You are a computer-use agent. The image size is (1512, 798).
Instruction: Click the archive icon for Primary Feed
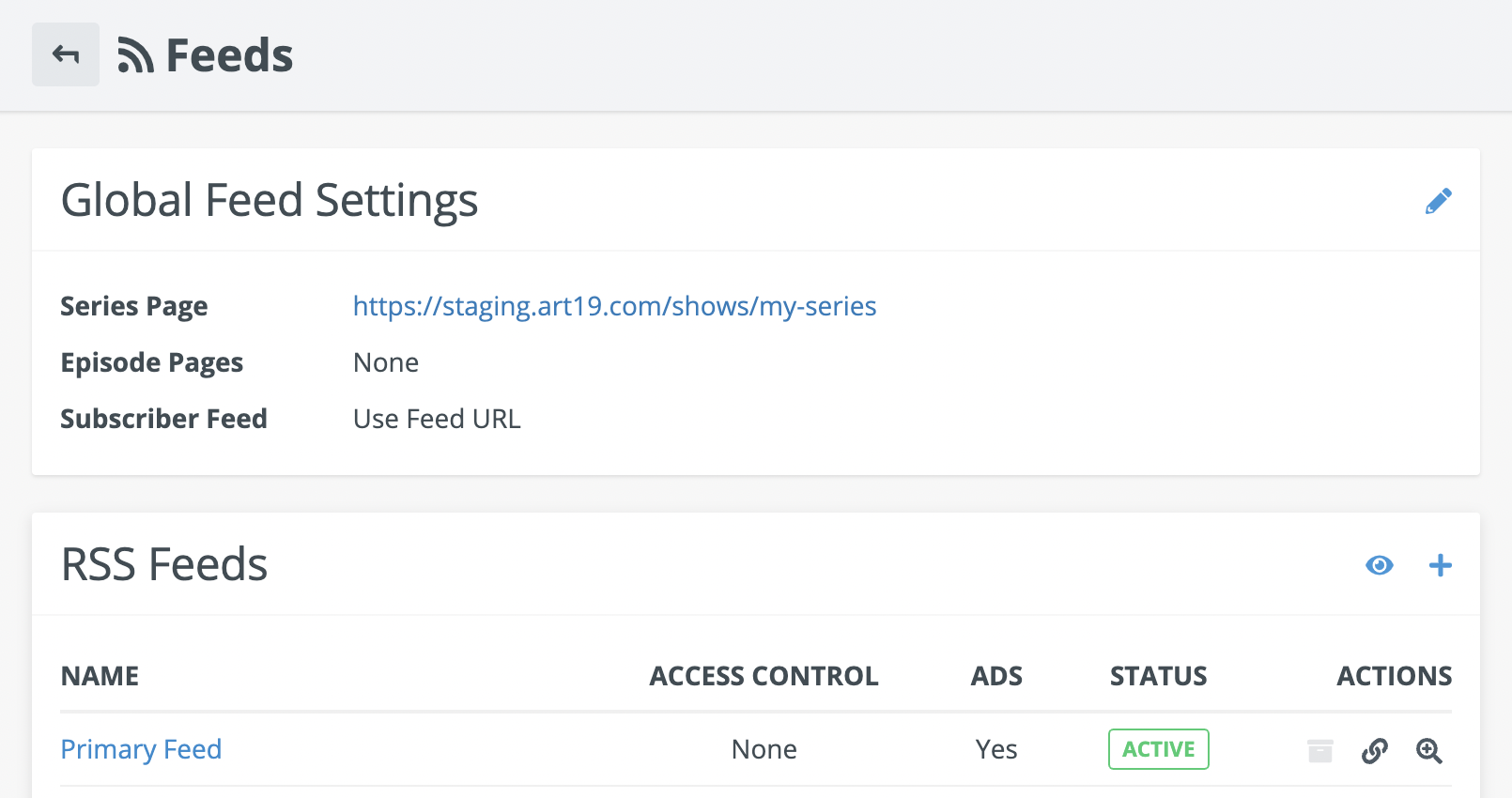click(x=1319, y=750)
